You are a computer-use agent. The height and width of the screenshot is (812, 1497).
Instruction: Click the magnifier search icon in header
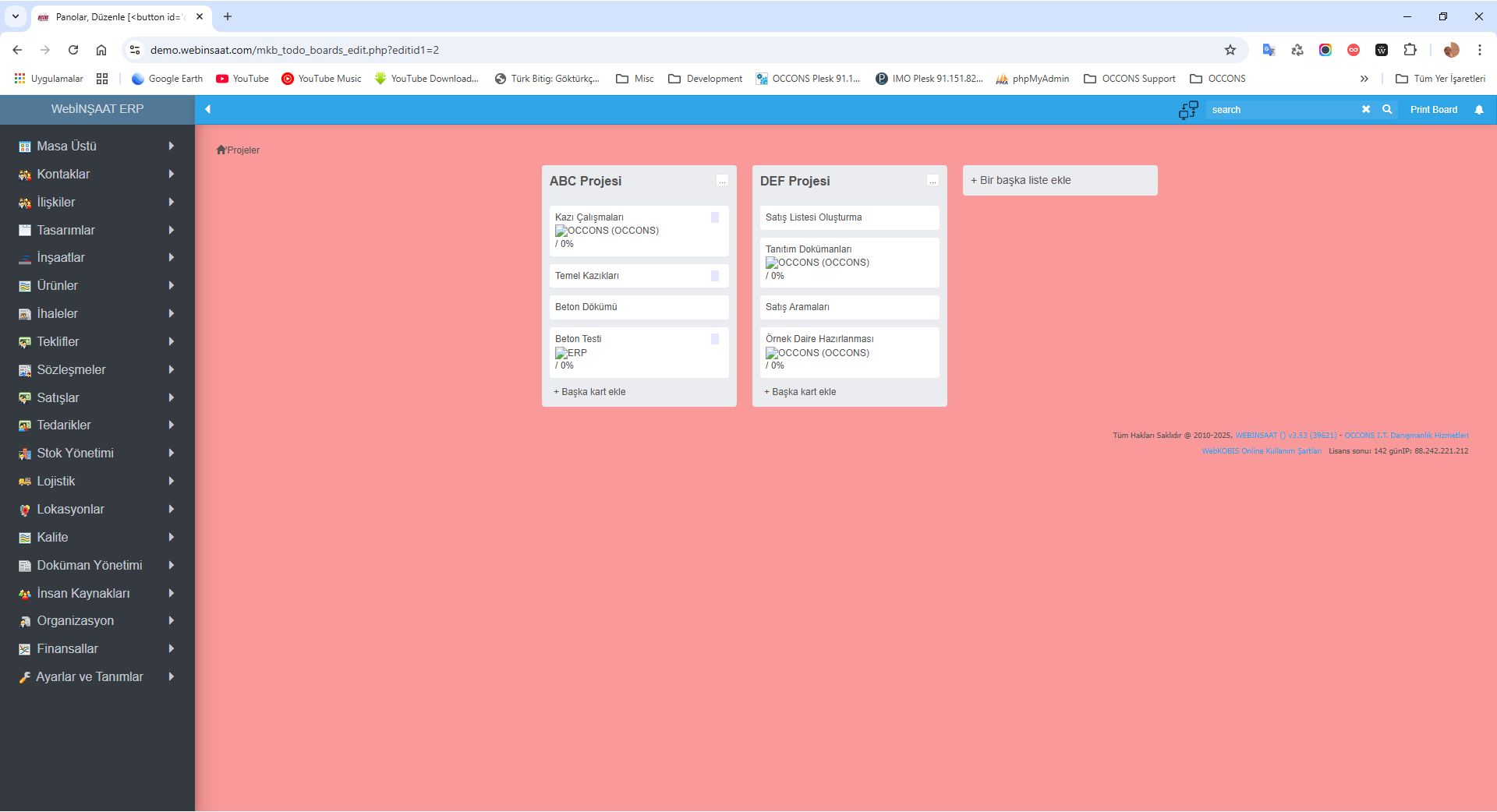coord(1387,110)
